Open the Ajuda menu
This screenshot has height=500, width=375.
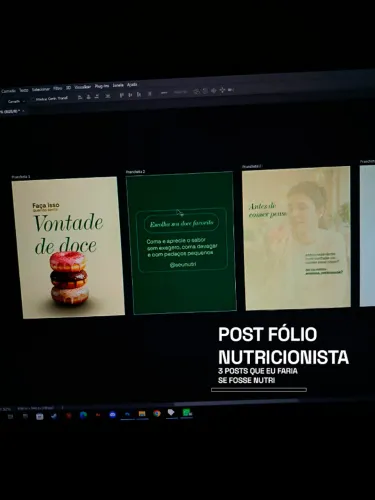[x=132, y=85]
